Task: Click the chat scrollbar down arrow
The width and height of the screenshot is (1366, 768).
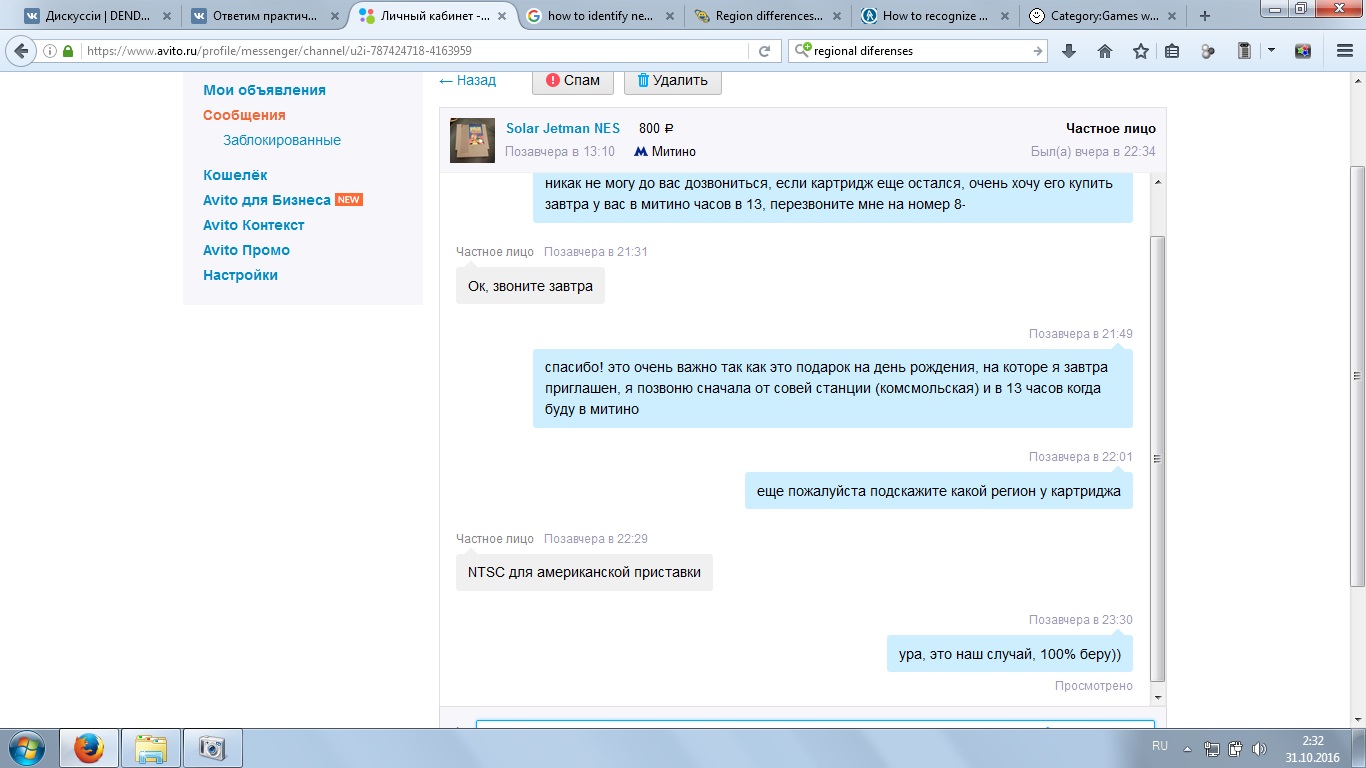Action: coord(1158,697)
